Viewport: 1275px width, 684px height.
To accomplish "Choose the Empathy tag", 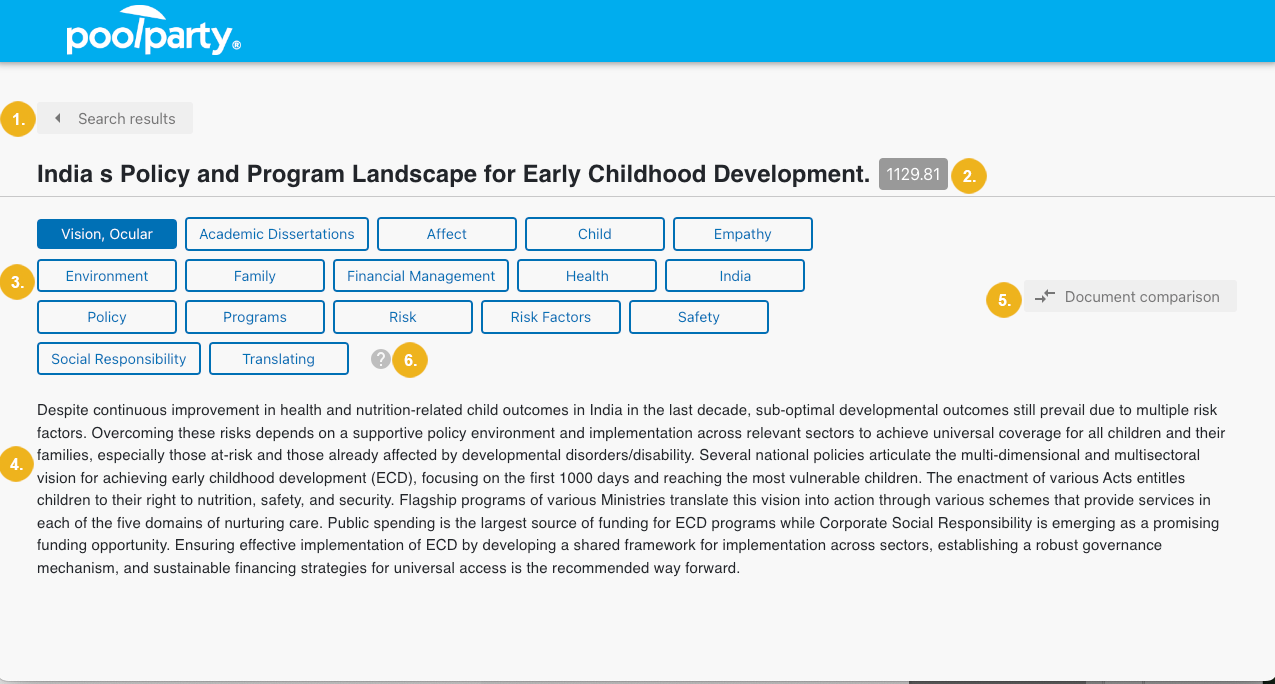I will click(743, 234).
